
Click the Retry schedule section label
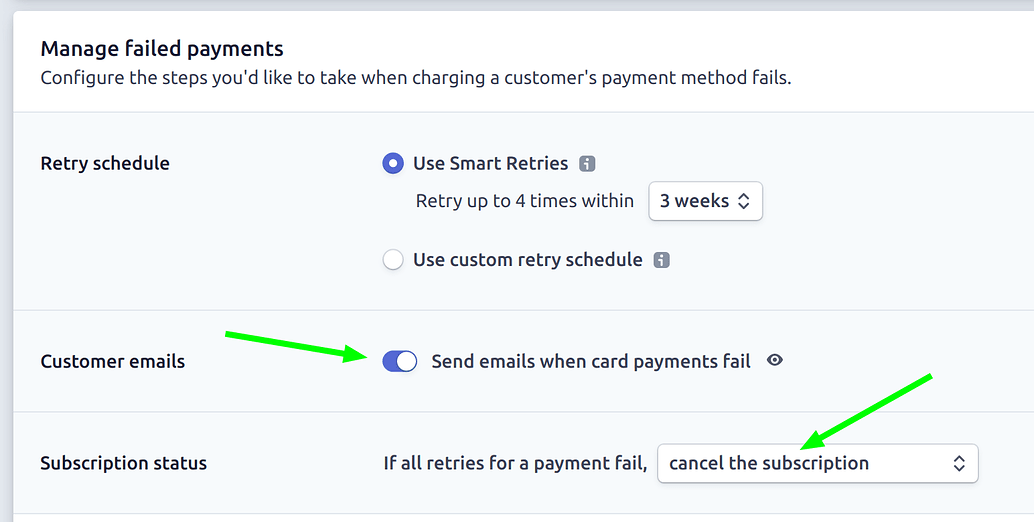[x=105, y=164]
